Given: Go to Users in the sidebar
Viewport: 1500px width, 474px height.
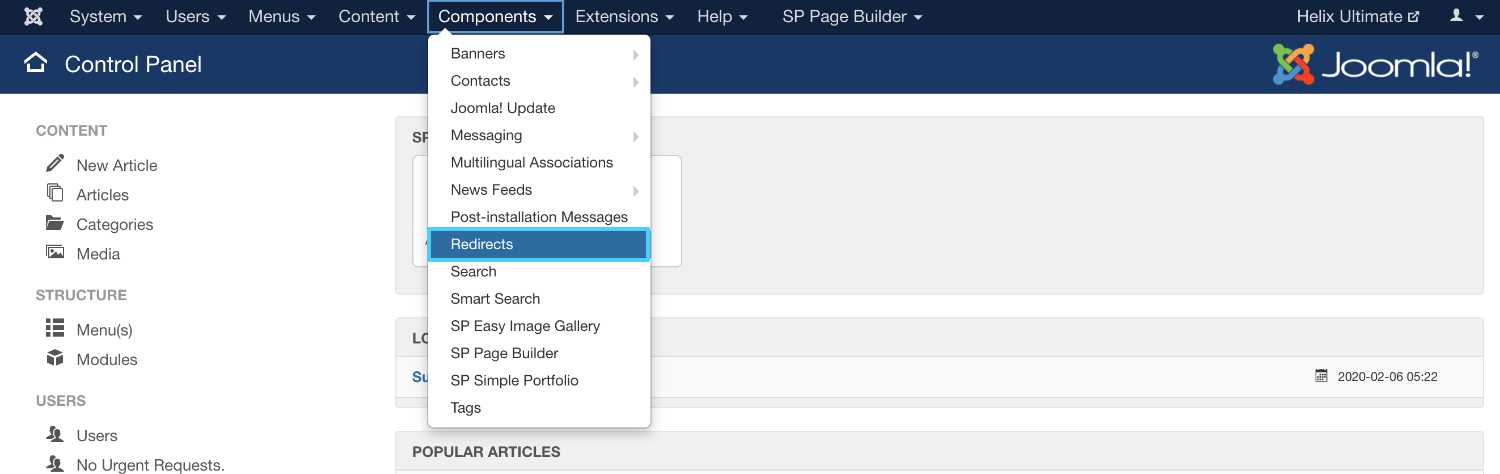Looking at the screenshot, I should (x=97, y=436).
